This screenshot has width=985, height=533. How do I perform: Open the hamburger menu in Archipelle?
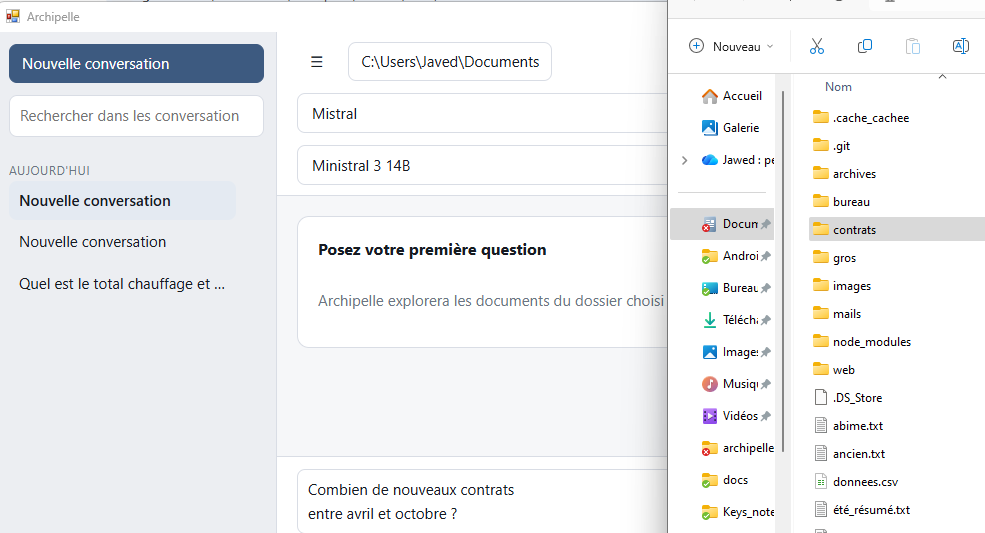317,62
